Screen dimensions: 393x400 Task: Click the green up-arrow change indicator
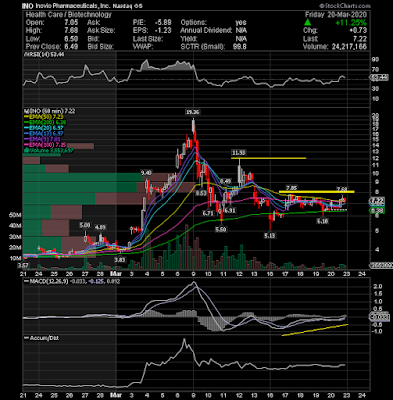click(308, 23)
